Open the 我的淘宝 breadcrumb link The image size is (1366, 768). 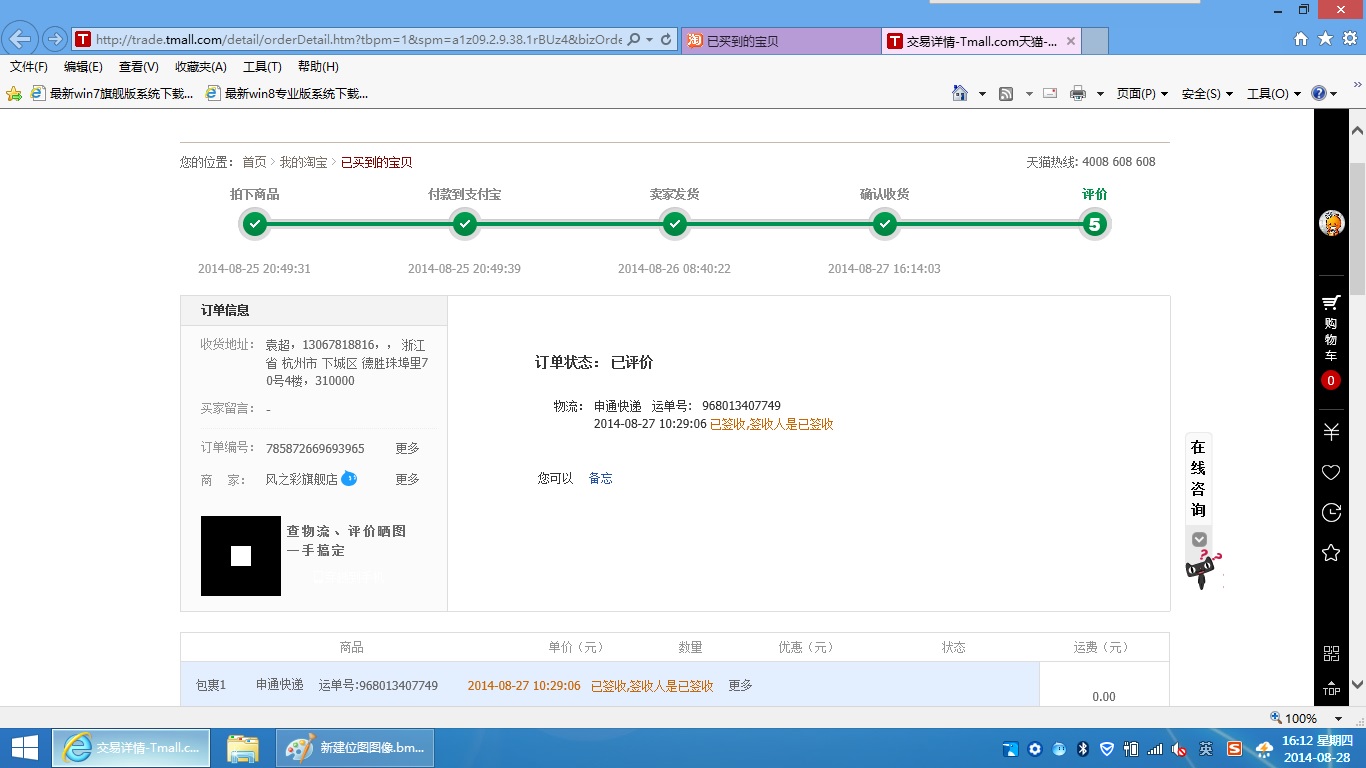point(303,162)
